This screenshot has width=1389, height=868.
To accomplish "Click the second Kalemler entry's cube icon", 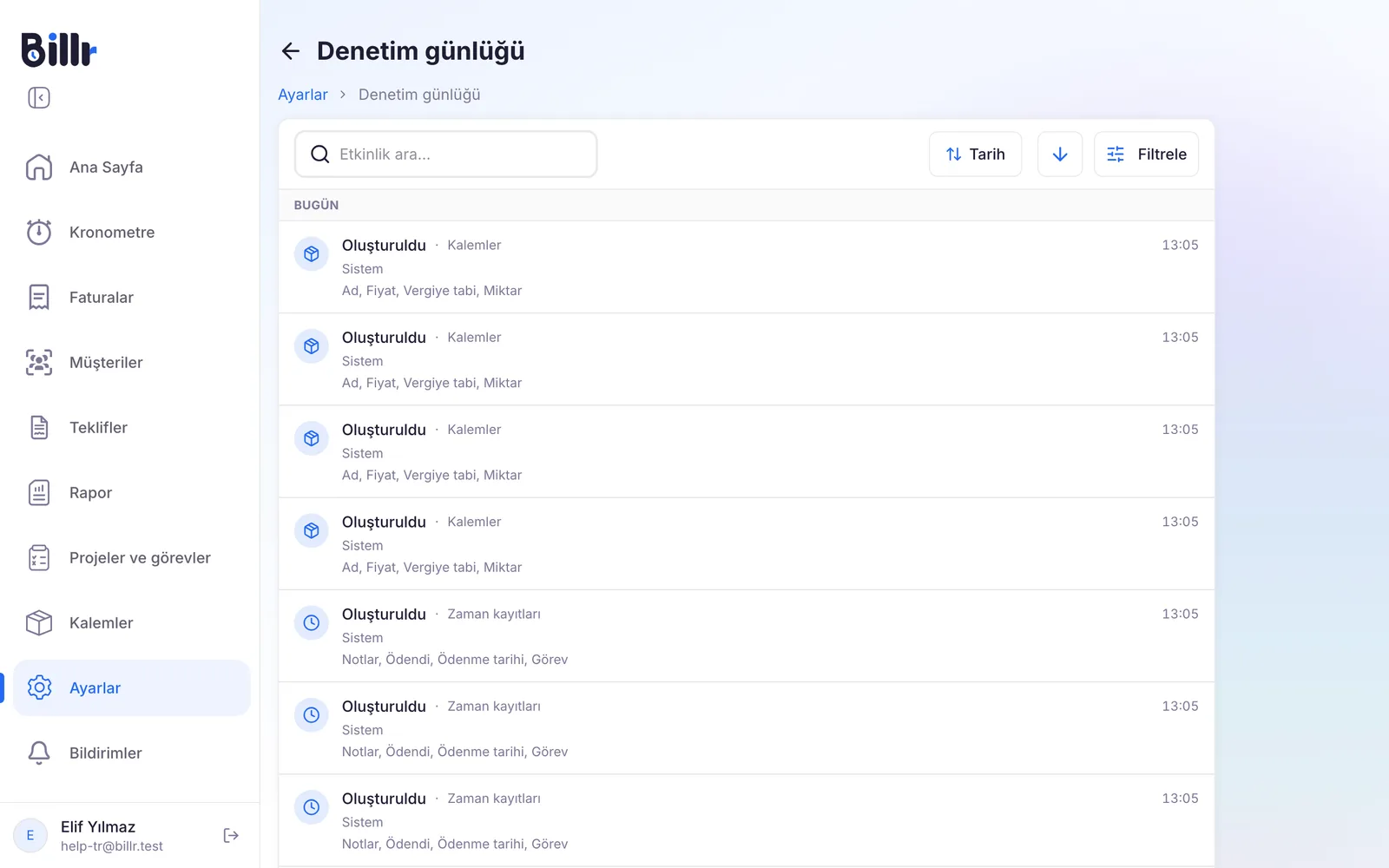I will coord(312,346).
